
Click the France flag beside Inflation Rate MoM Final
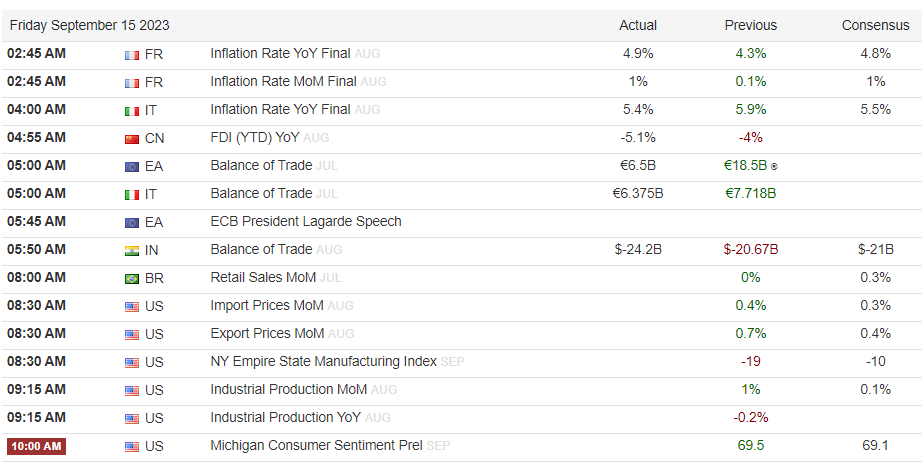pos(132,82)
